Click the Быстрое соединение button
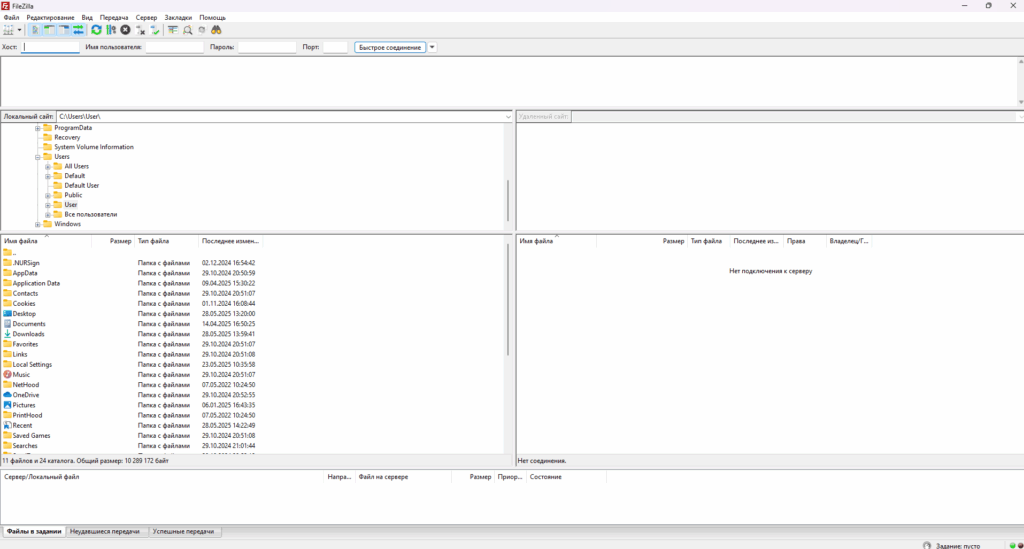The width and height of the screenshot is (1024, 549). tap(389, 47)
